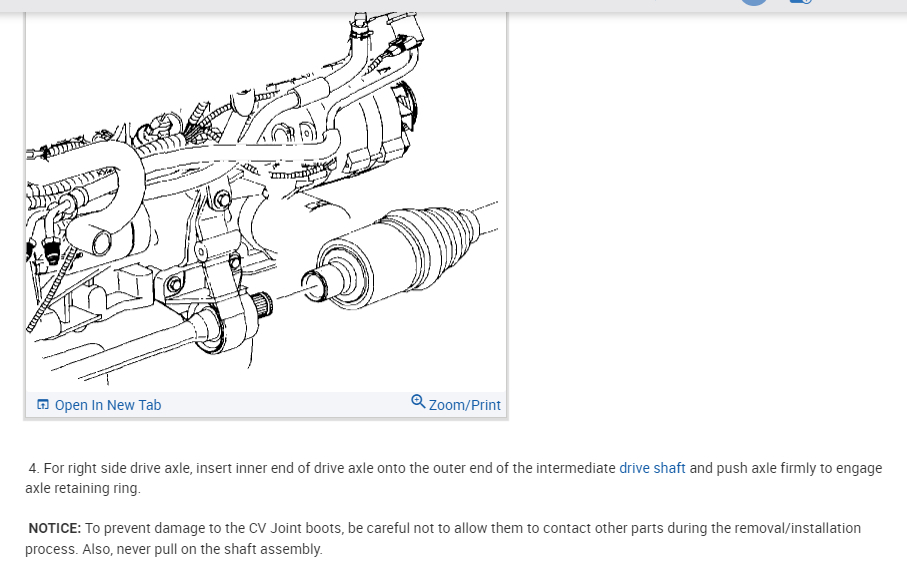
Task: Click the 'axle retaining ring.' text line
Action: pyautogui.click(x=83, y=488)
